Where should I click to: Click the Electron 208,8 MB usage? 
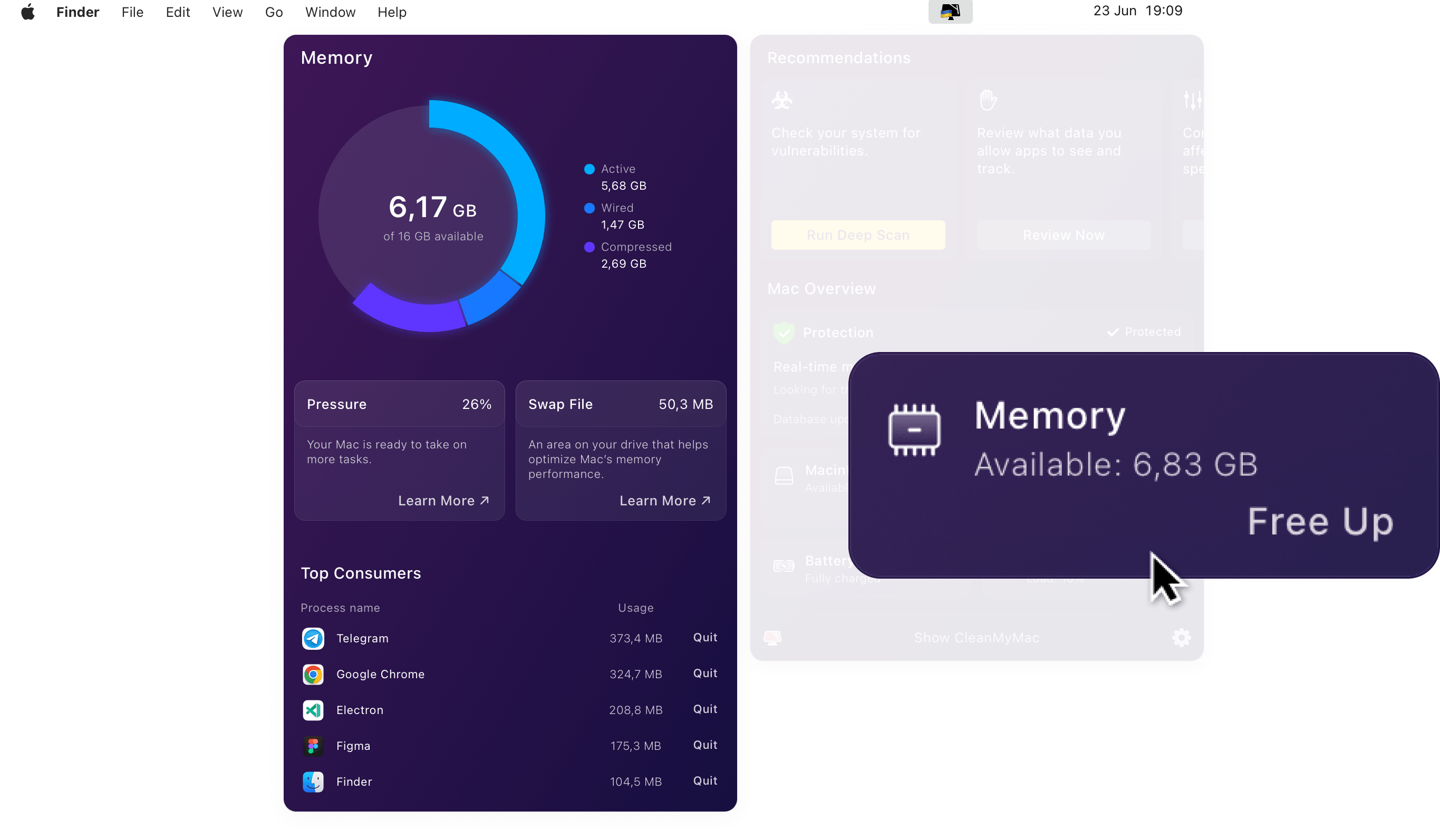pyautogui.click(x=635, y=710)
